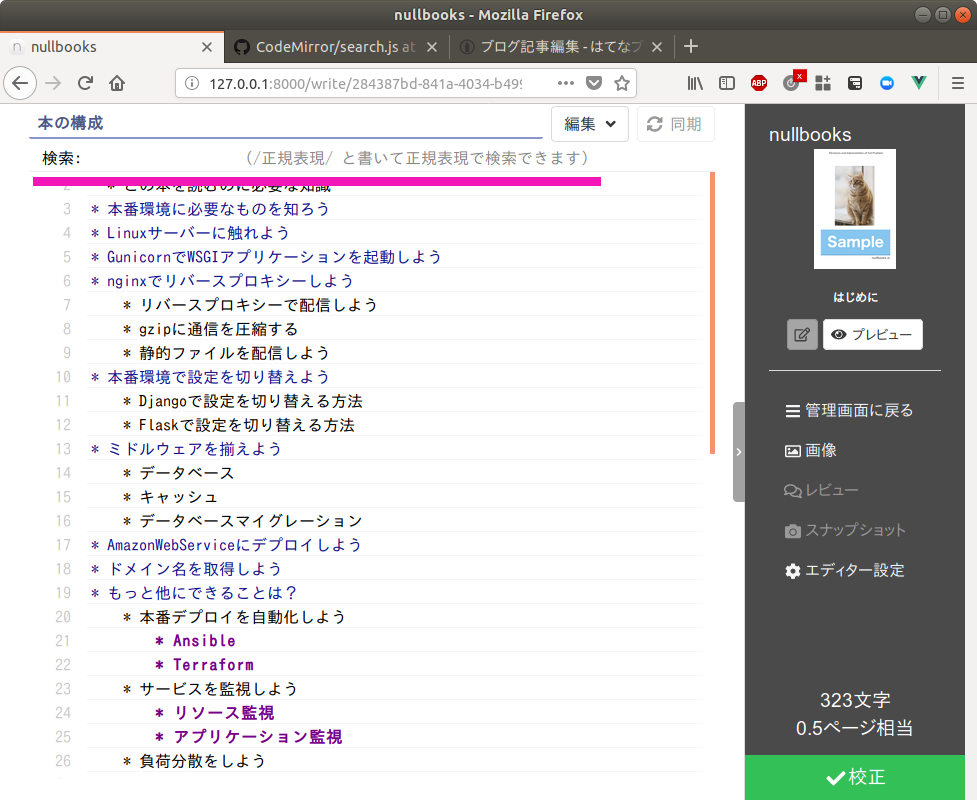The width and height of the screenshot is (977, 800).
Task: Click the Zoom camera extension icon
Action: point(887,83)
